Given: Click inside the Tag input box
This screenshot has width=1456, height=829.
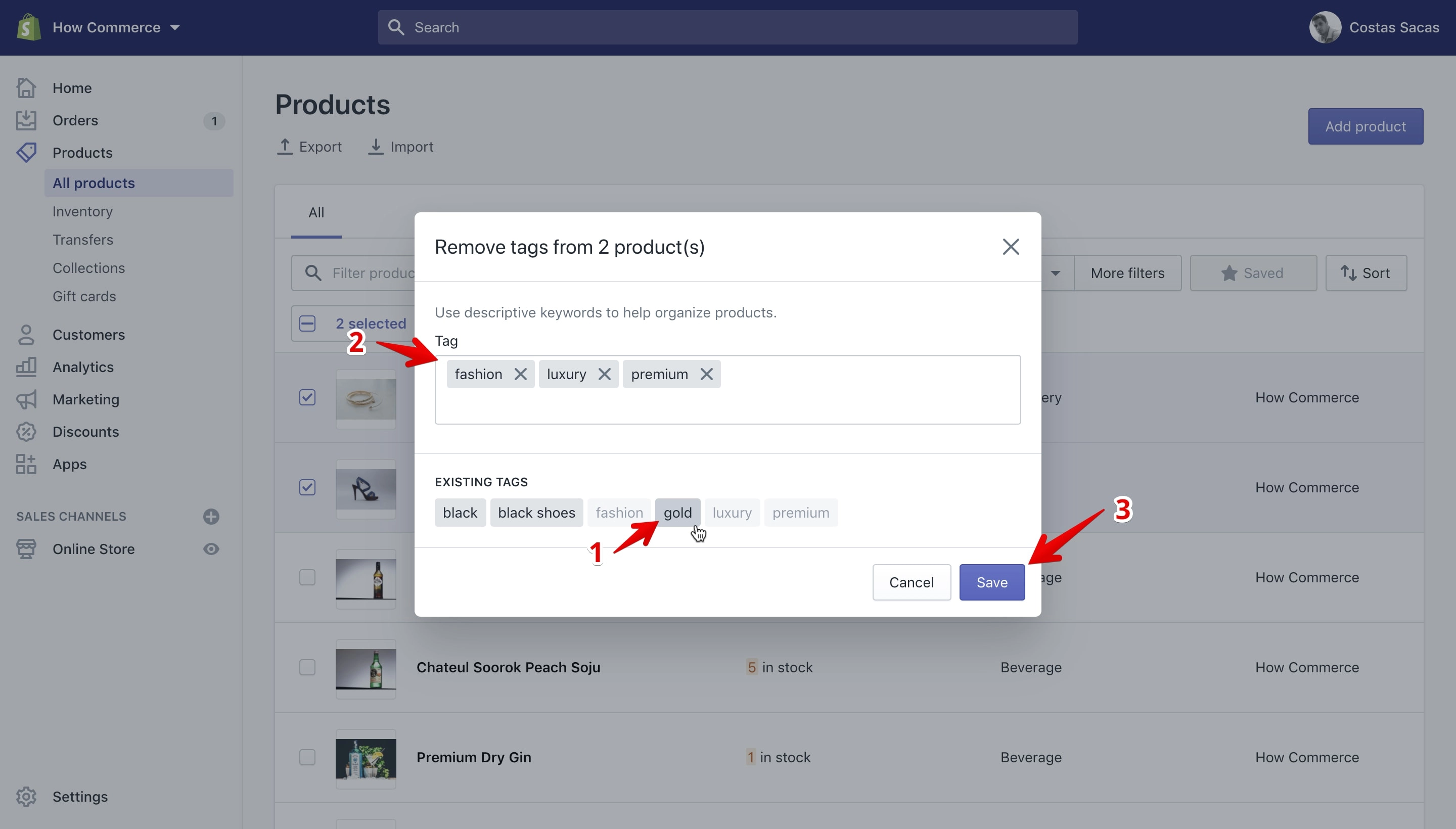Looking at the screenshot, I should pyautogui.click(x=727, y=390).
